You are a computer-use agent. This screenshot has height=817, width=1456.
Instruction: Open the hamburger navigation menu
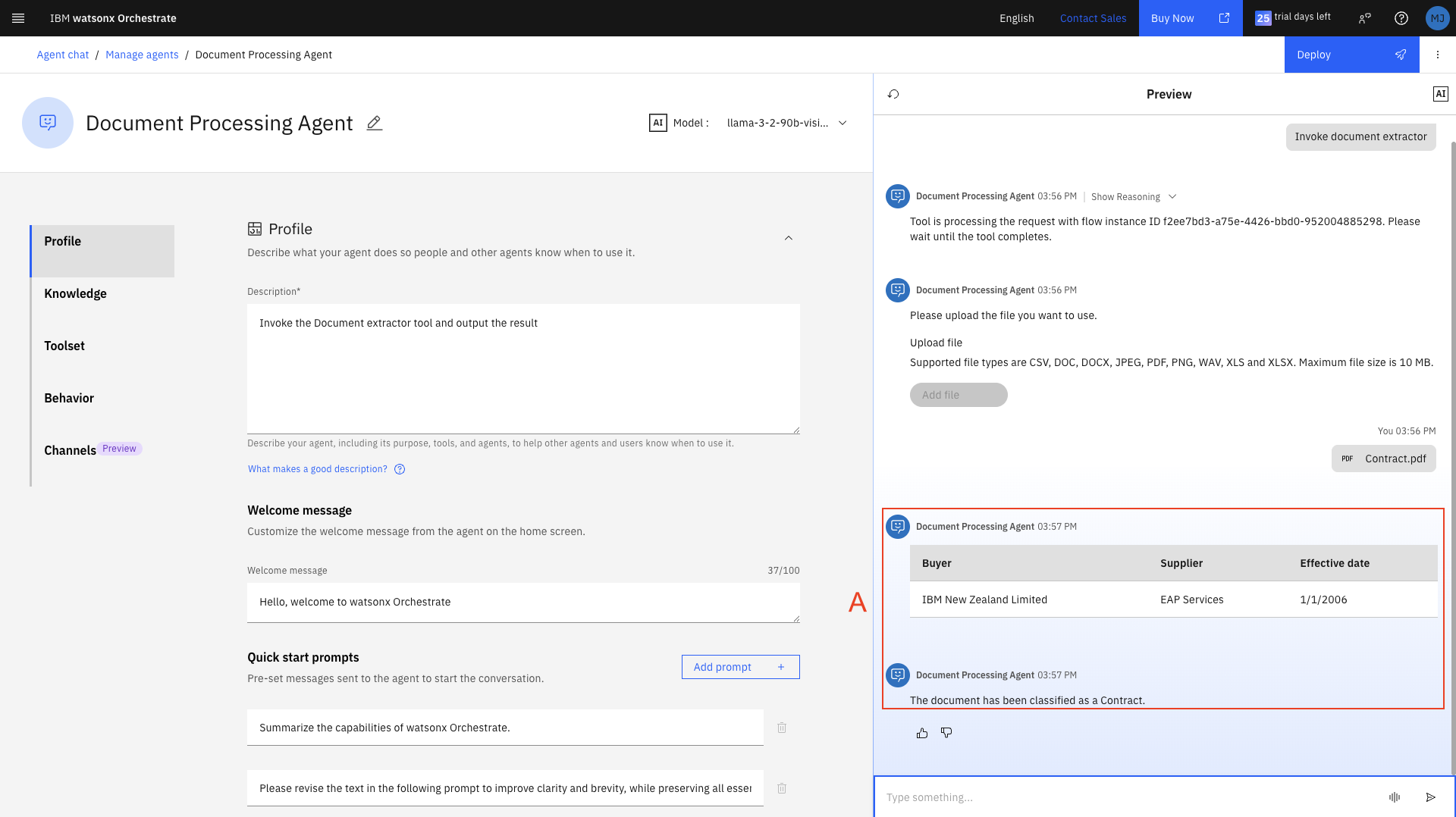click(18, 18)
